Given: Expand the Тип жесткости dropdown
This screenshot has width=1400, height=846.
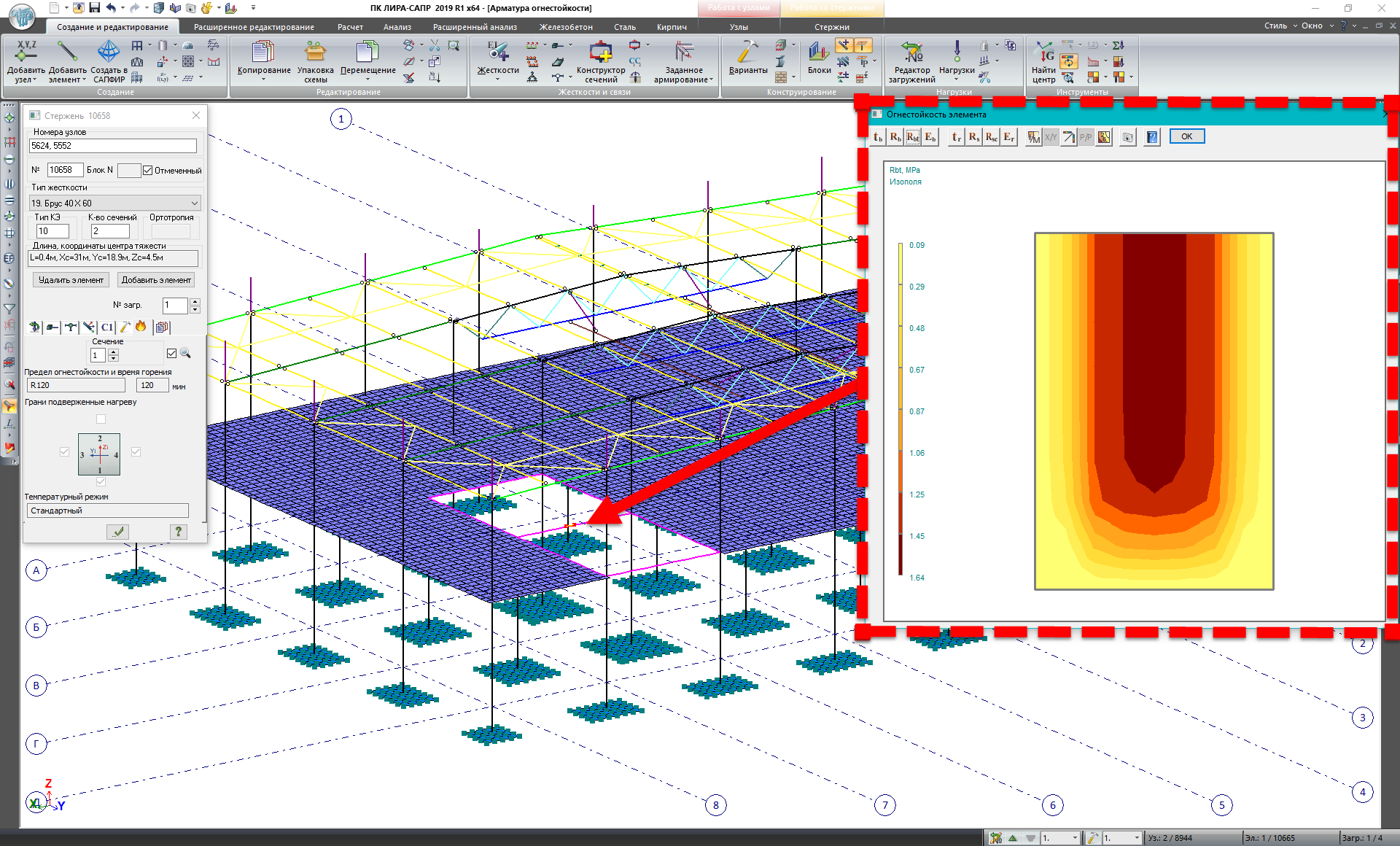Looking at the screenshot, I should [x=194, y=203].
